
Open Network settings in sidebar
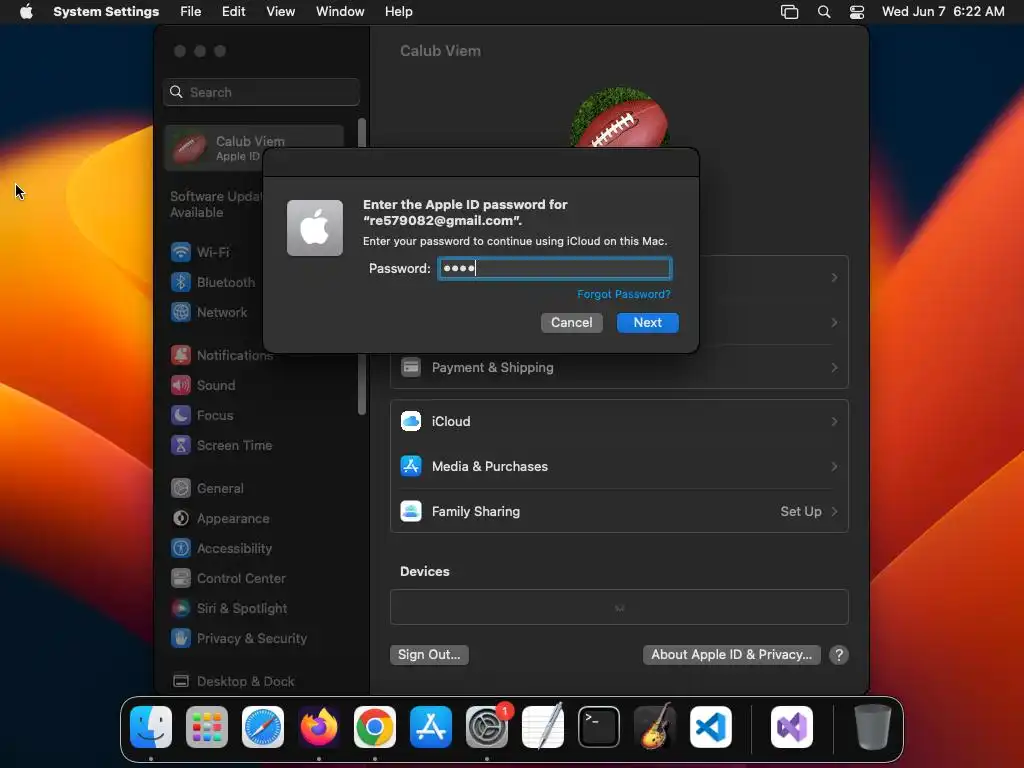[x=209, y=312]
